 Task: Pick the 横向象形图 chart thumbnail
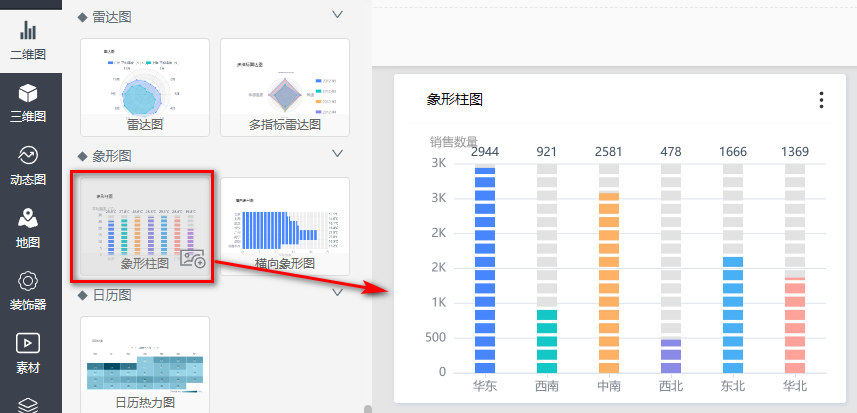coord(285,225)
